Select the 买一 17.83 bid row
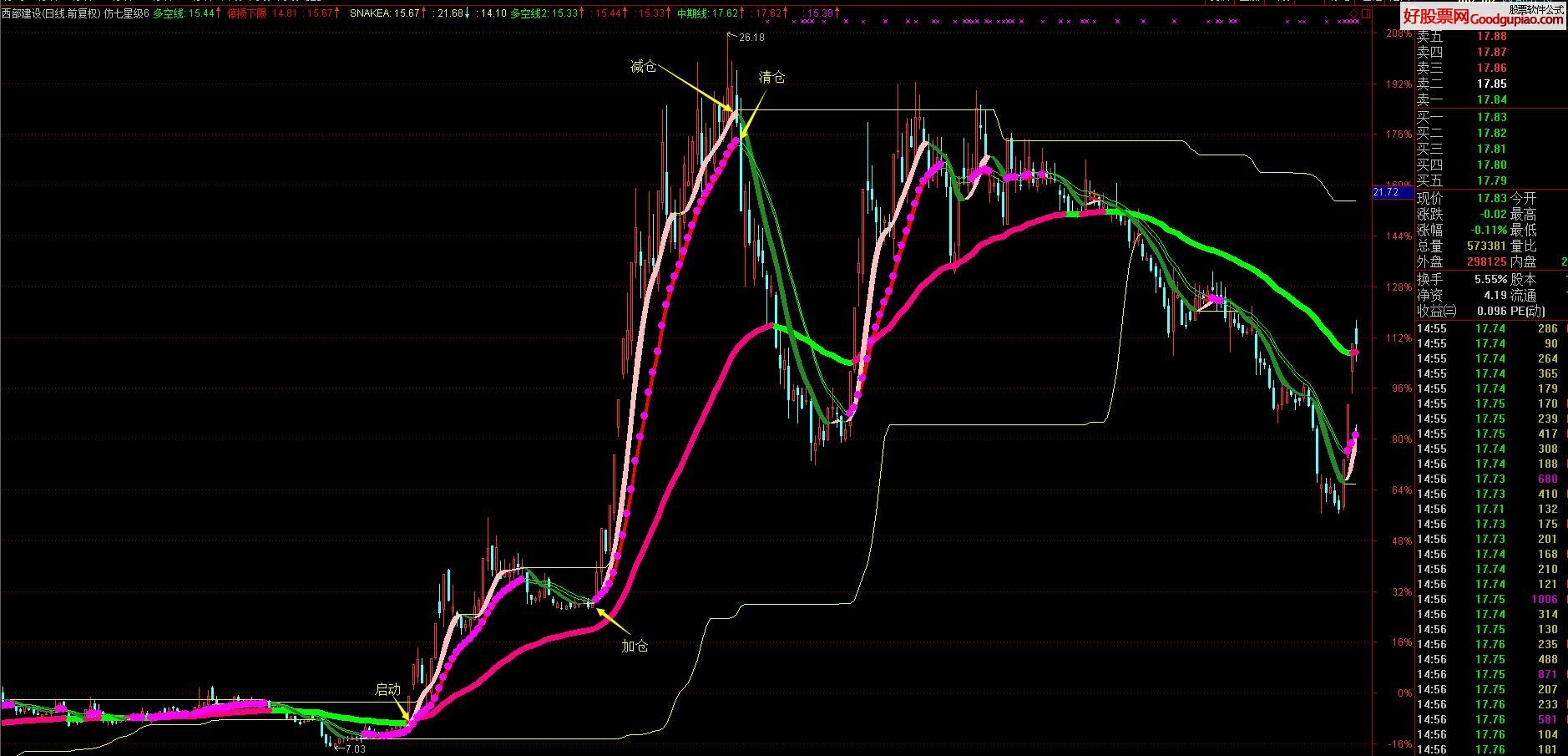Screen dimensions: 1568x756 (x=1490, y=118)
